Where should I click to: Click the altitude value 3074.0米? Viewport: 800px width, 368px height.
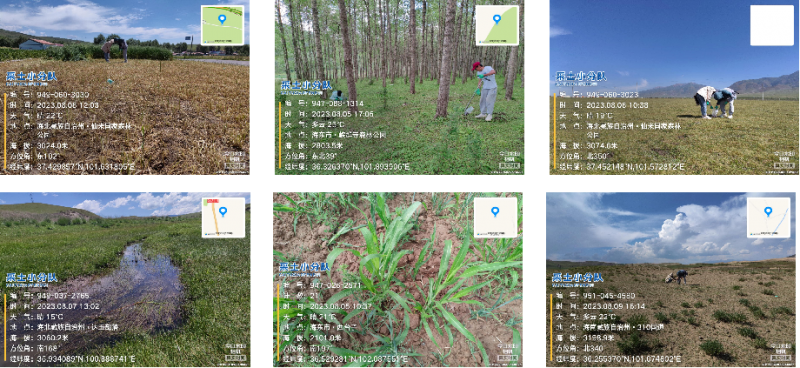[602, 146]
